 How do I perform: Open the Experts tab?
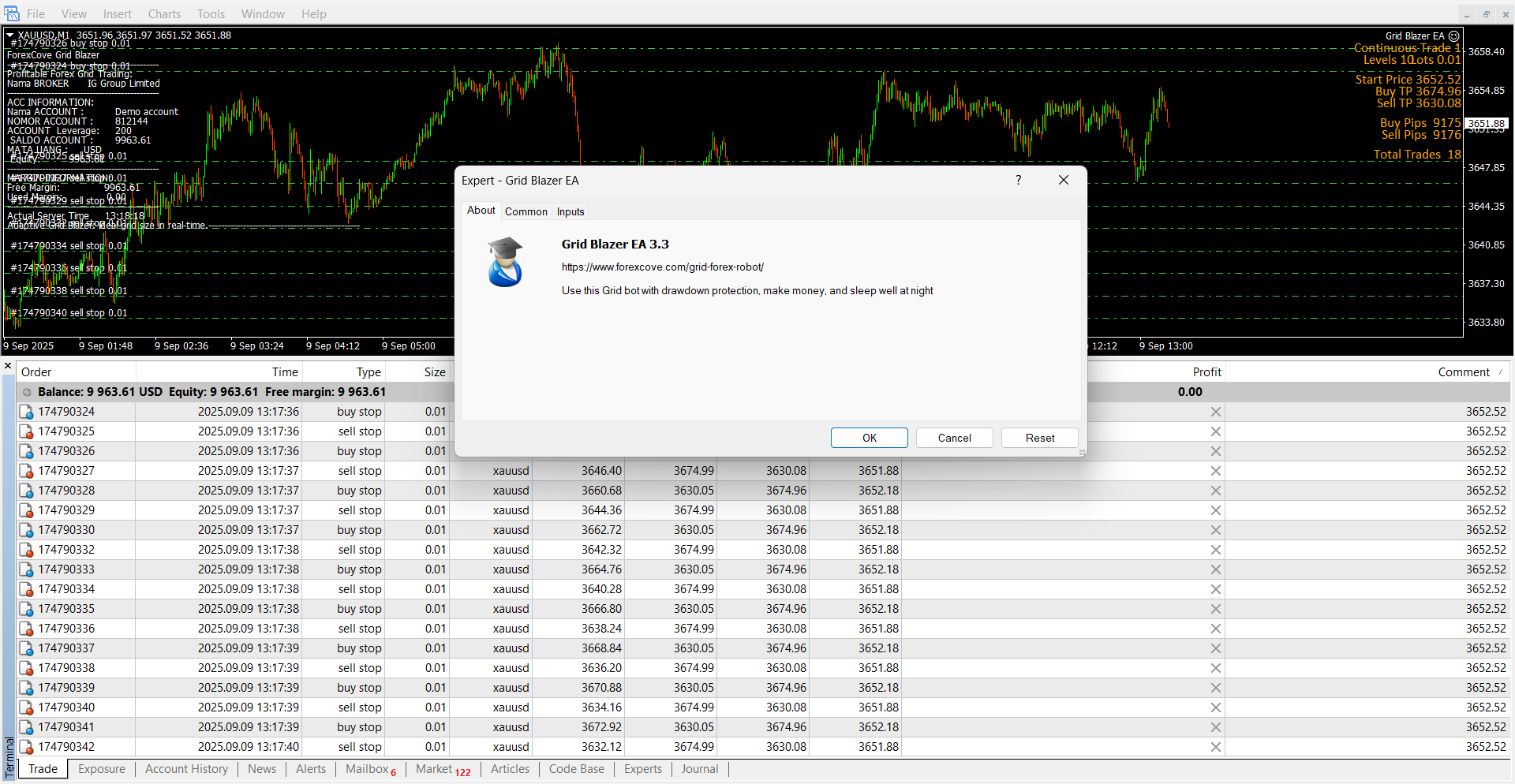[x=643, y=769]
